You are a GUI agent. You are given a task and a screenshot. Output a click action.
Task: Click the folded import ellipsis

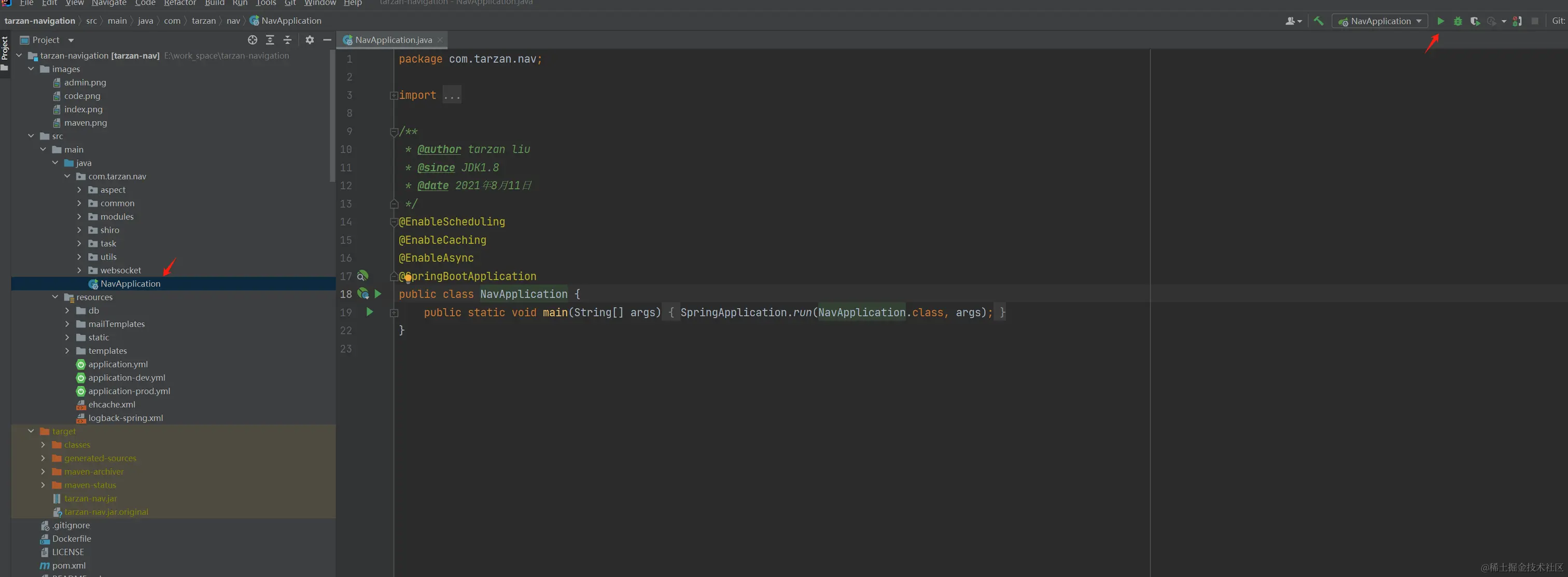[452, 95]
